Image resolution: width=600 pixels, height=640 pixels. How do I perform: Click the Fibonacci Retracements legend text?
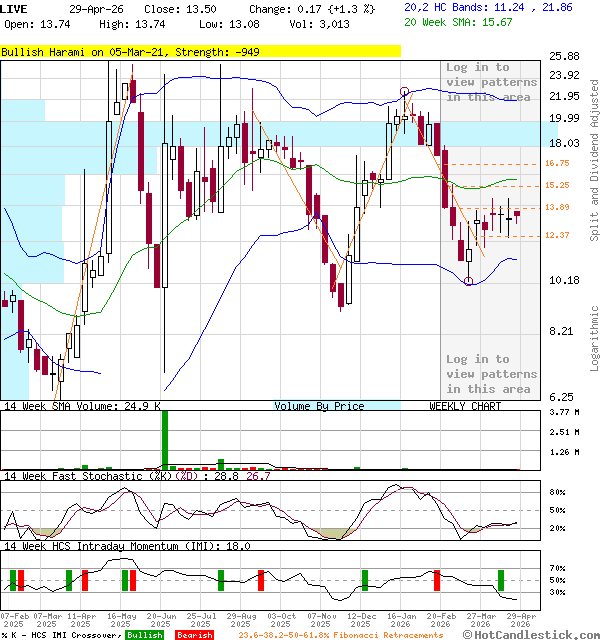pyautogui.click(x=340, y=635)
